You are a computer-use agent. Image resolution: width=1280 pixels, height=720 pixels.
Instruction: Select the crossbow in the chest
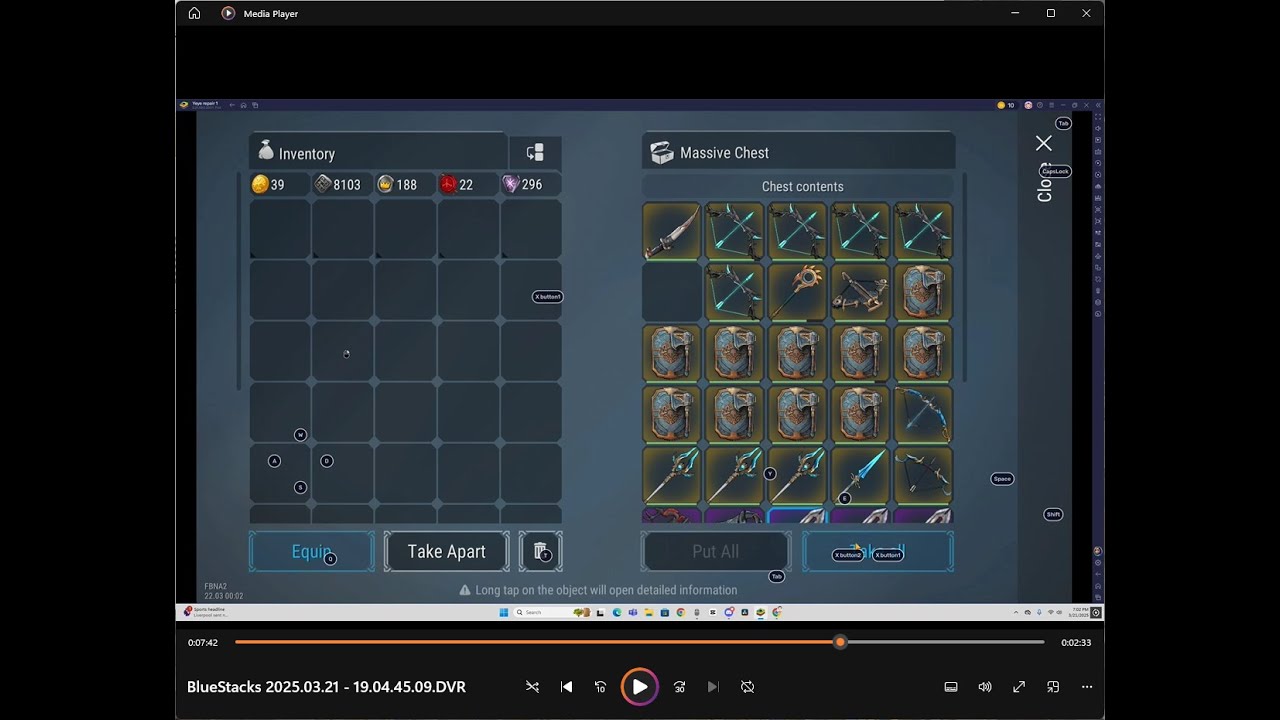pos(860,293)
